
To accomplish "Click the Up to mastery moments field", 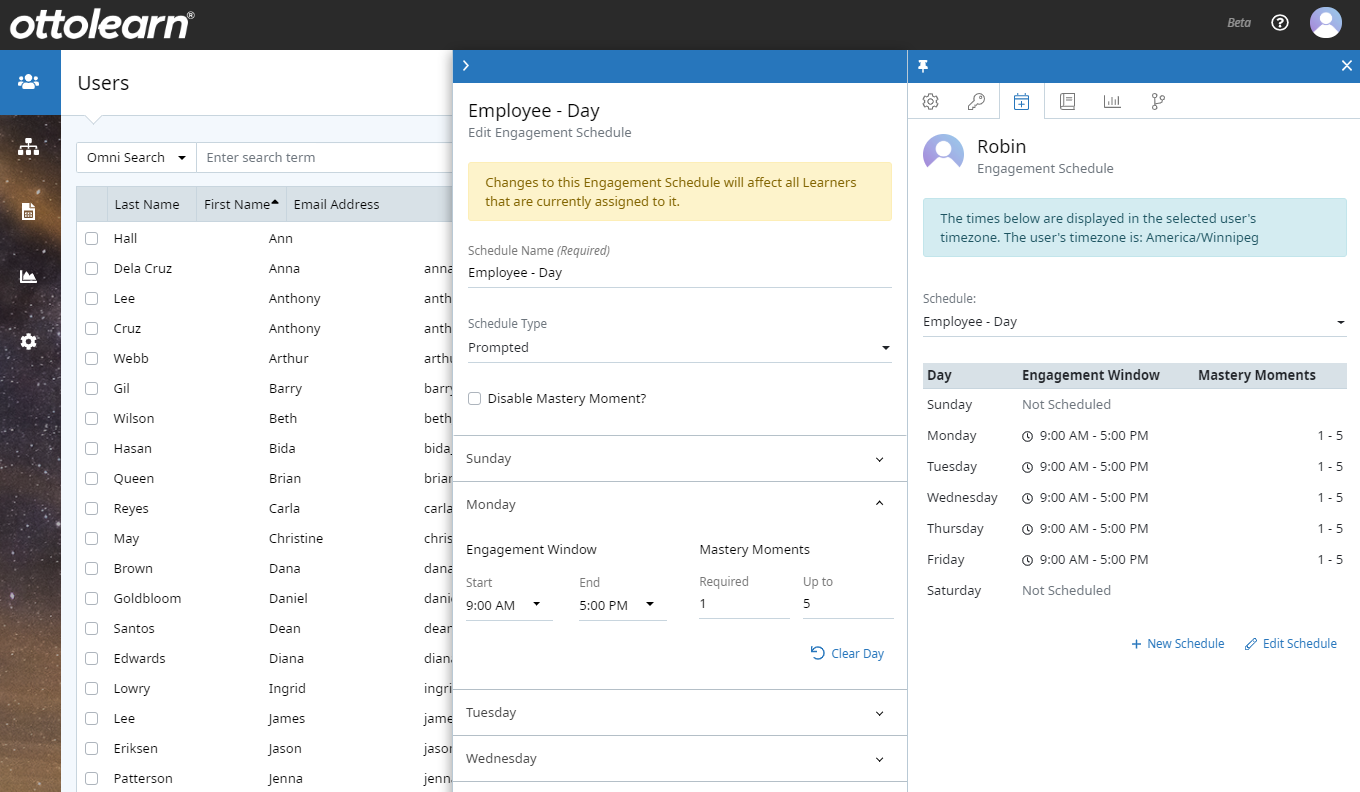I will pyautogui.click(x=848, y=604).
